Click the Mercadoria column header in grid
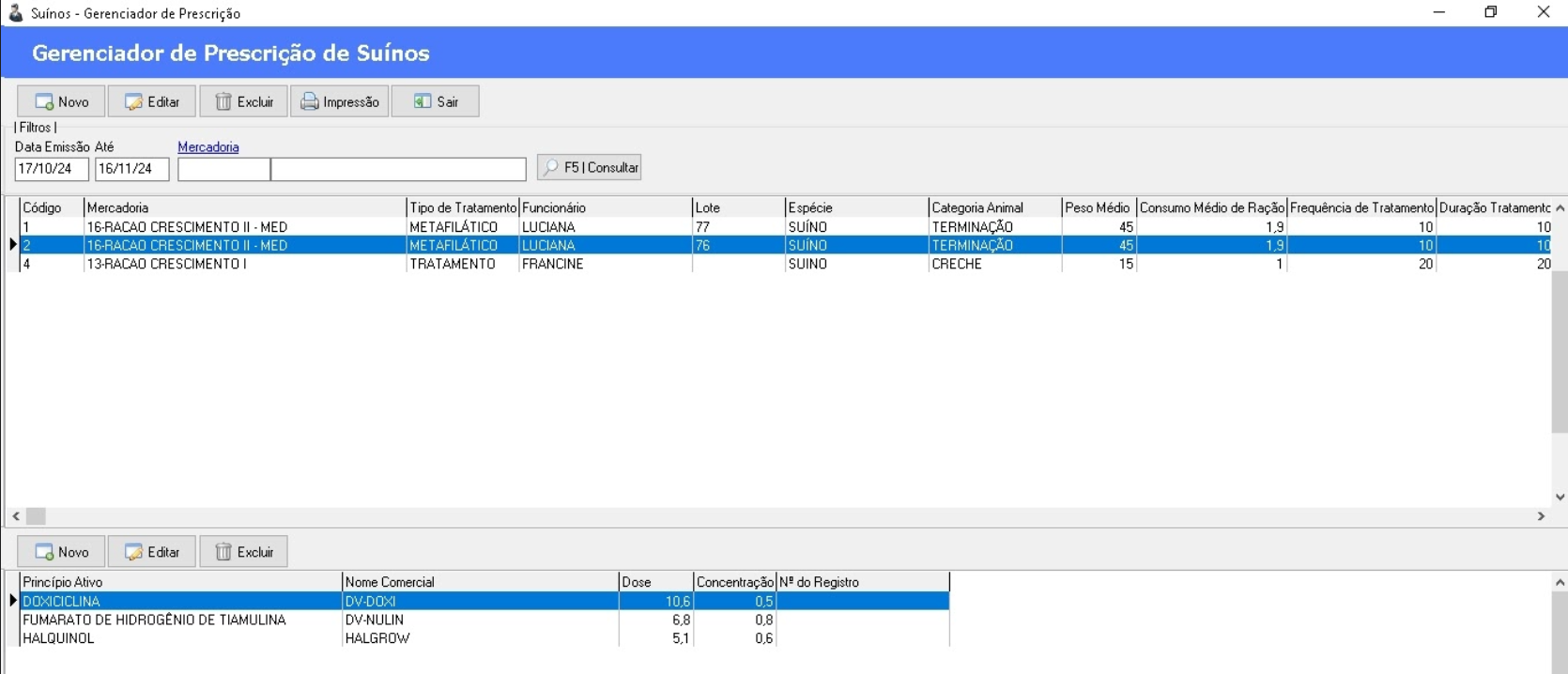Image resolution: width=1568 pixels, height=674 pixels. (x=245, y=207)
